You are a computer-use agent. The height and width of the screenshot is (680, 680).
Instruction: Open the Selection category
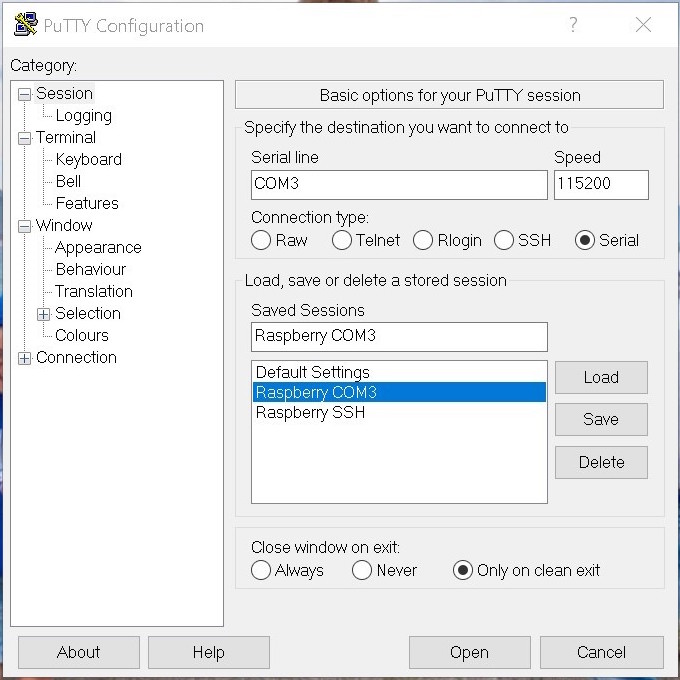tap(88, 313)
